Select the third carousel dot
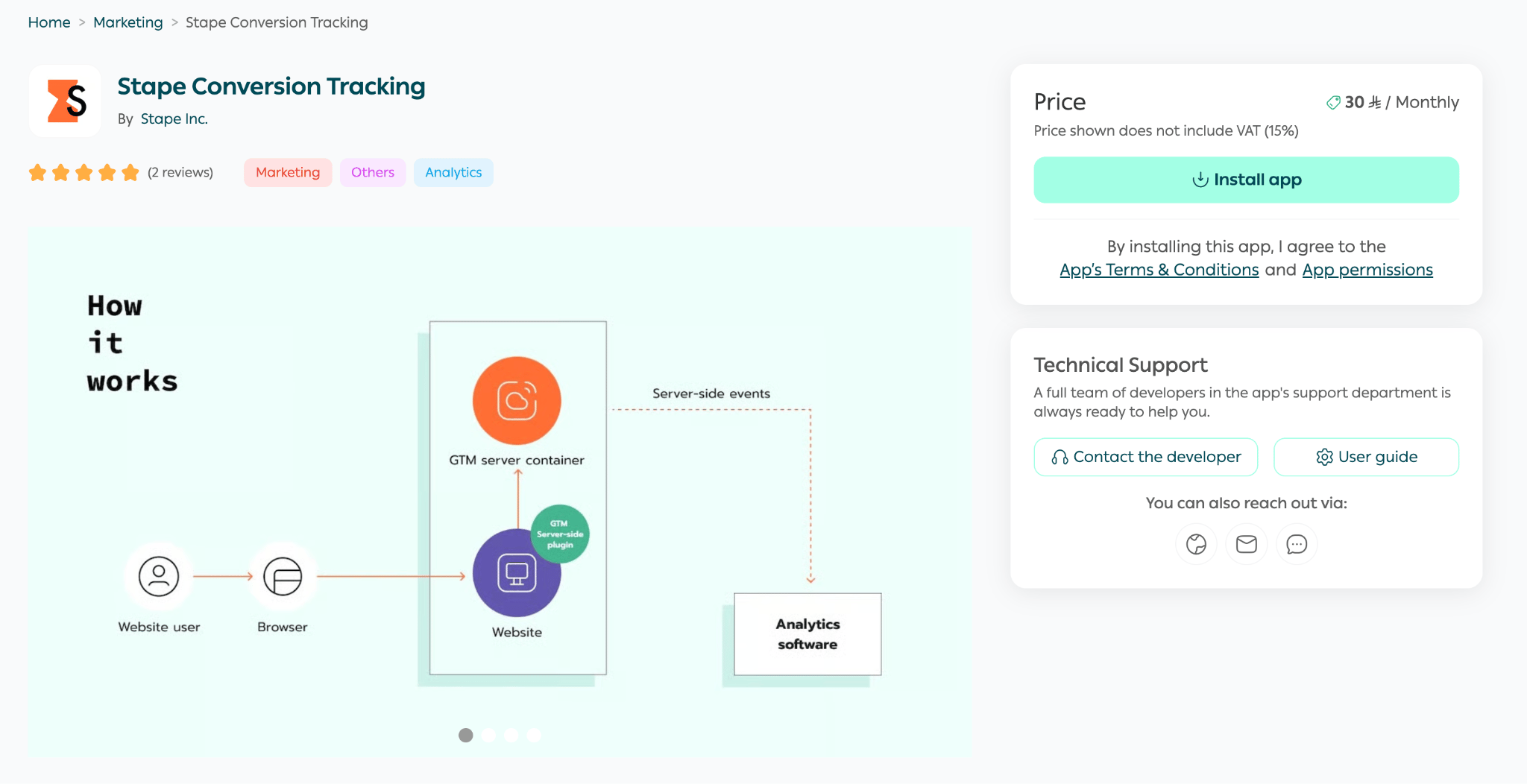The width and height of the screenshot is (1527, 784). click(511, 736)
